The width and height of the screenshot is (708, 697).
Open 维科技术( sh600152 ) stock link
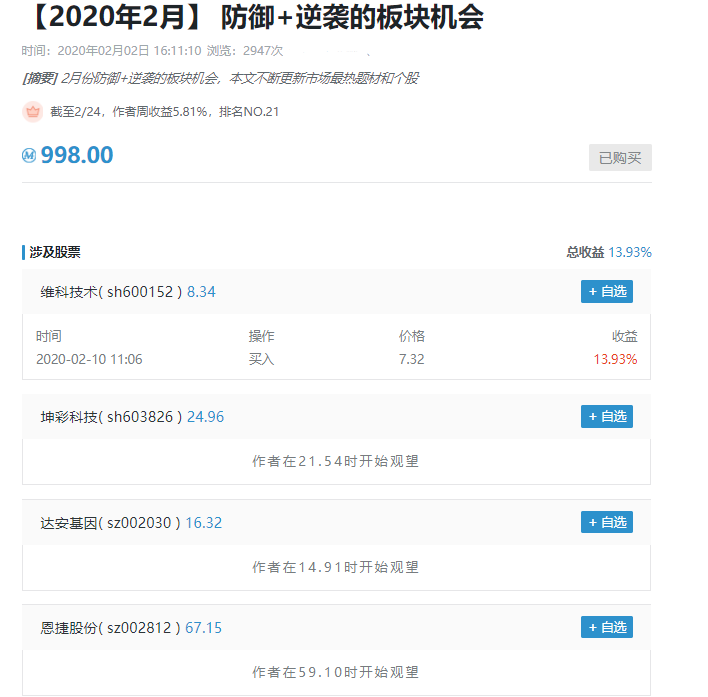point(111,292)
